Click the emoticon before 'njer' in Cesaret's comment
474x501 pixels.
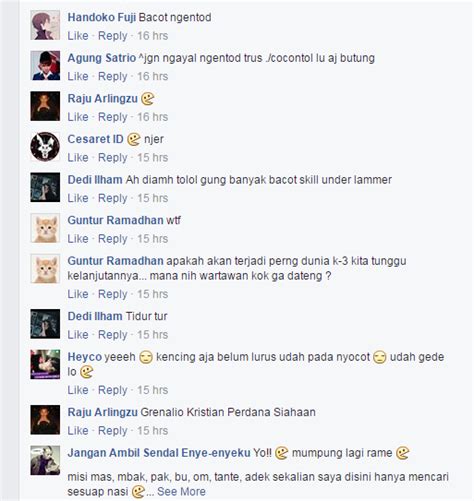pos(134,139)
